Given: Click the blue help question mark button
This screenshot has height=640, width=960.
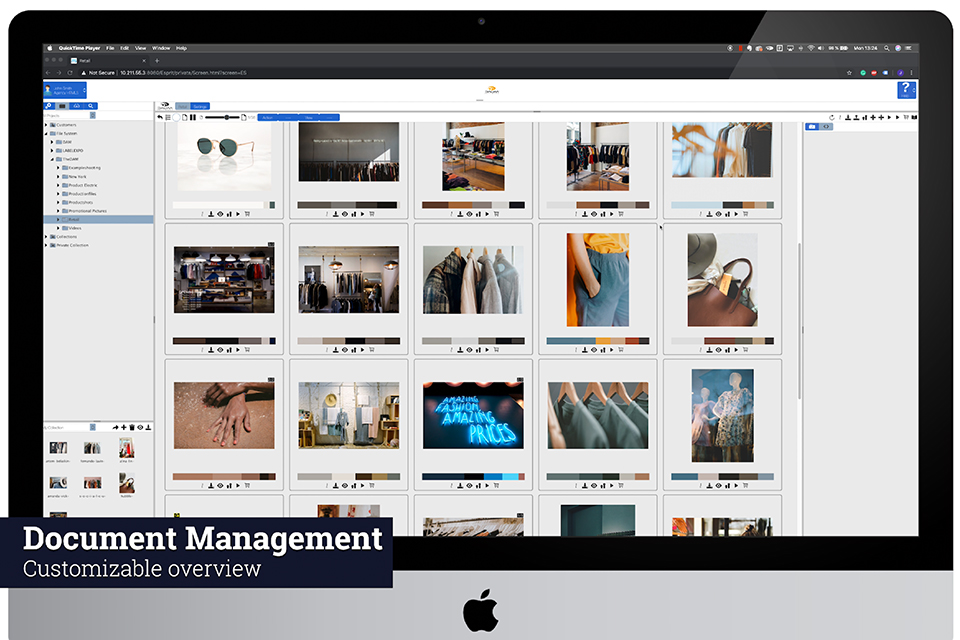Looking at the screenshot, I should point(906,89).
